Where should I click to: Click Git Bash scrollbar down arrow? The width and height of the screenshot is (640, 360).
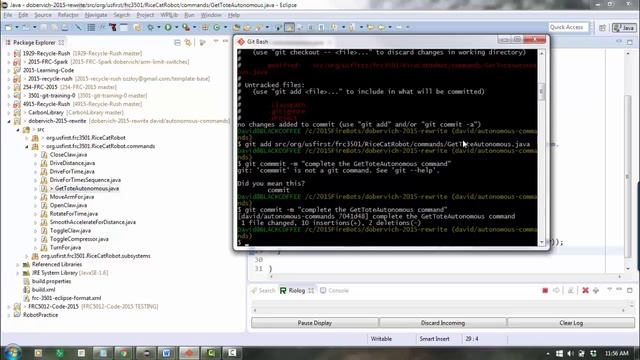coord(542,242)
